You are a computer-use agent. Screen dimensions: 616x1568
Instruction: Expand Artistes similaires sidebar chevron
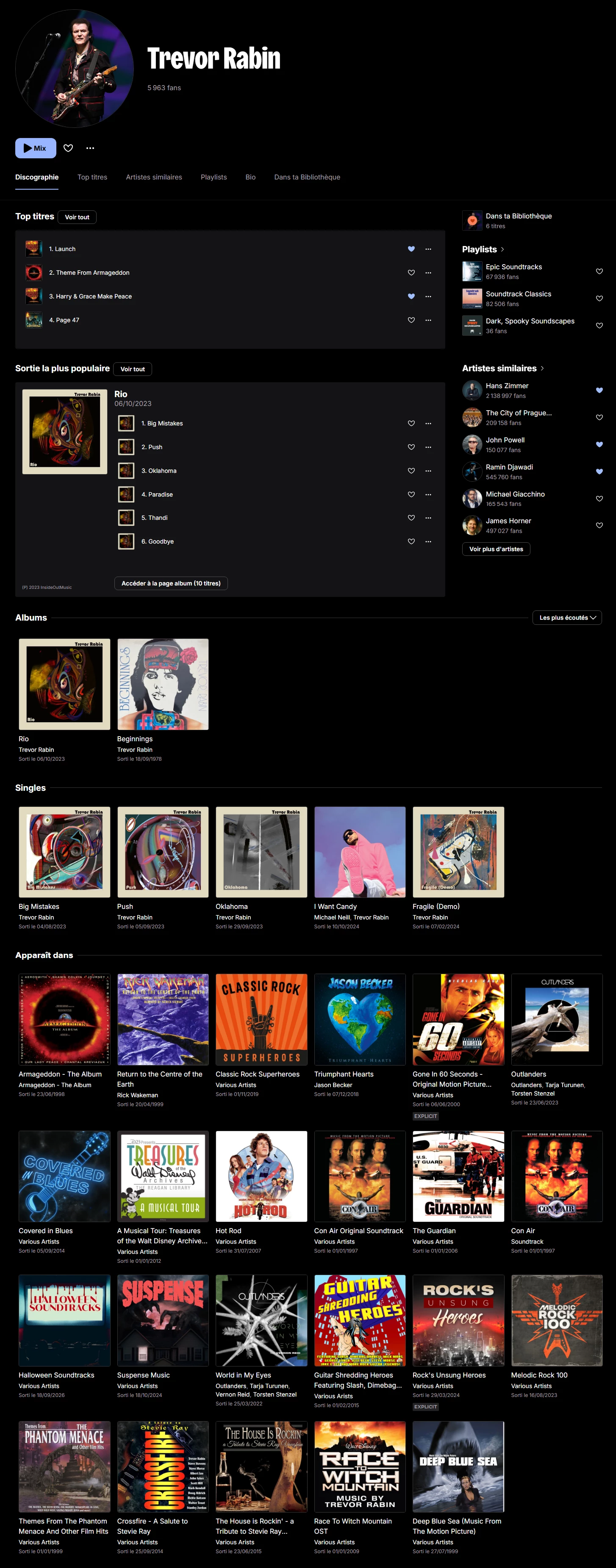[542, 368]
